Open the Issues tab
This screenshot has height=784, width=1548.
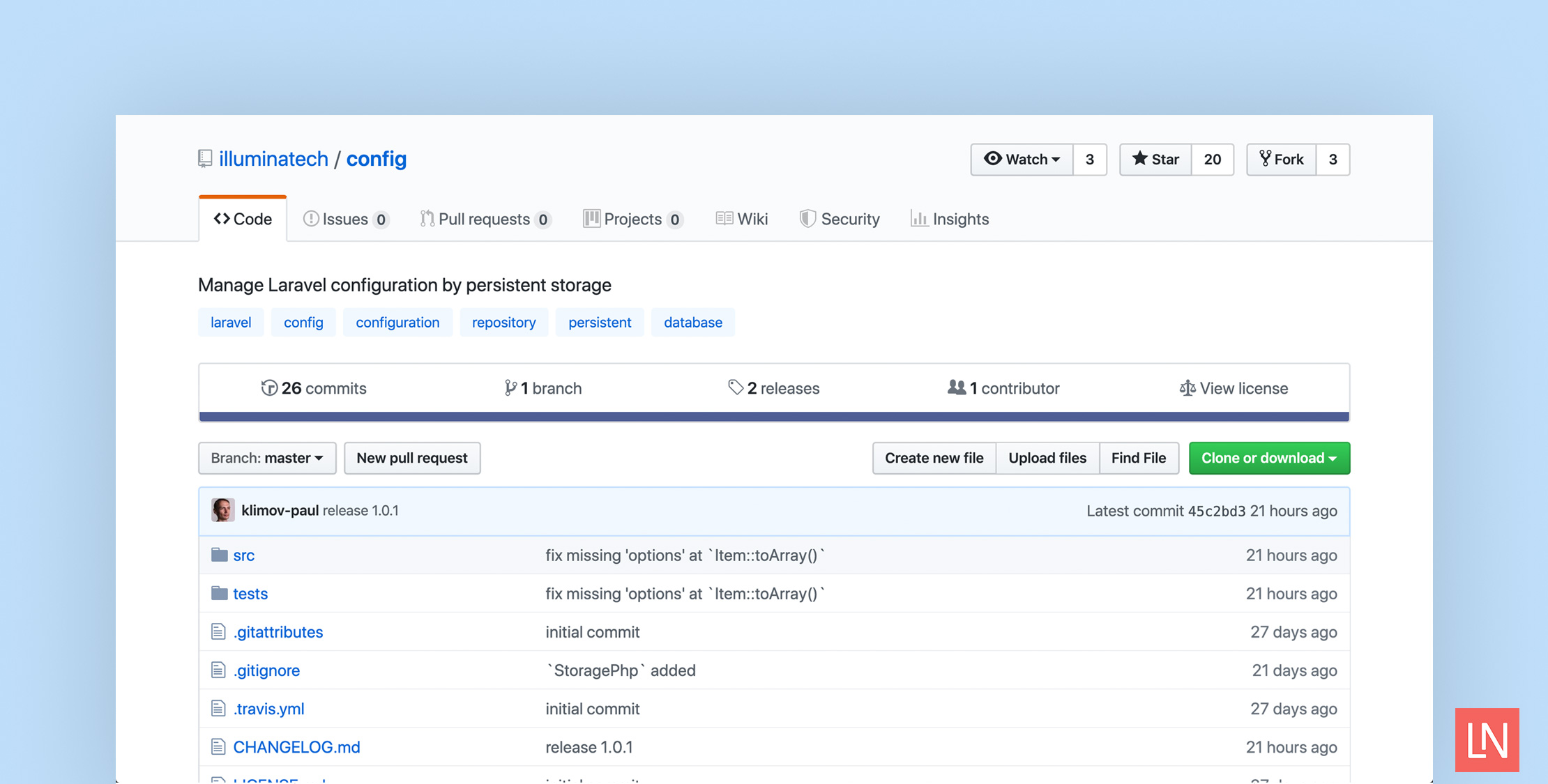pyautogui.click(x=346, y=219)
